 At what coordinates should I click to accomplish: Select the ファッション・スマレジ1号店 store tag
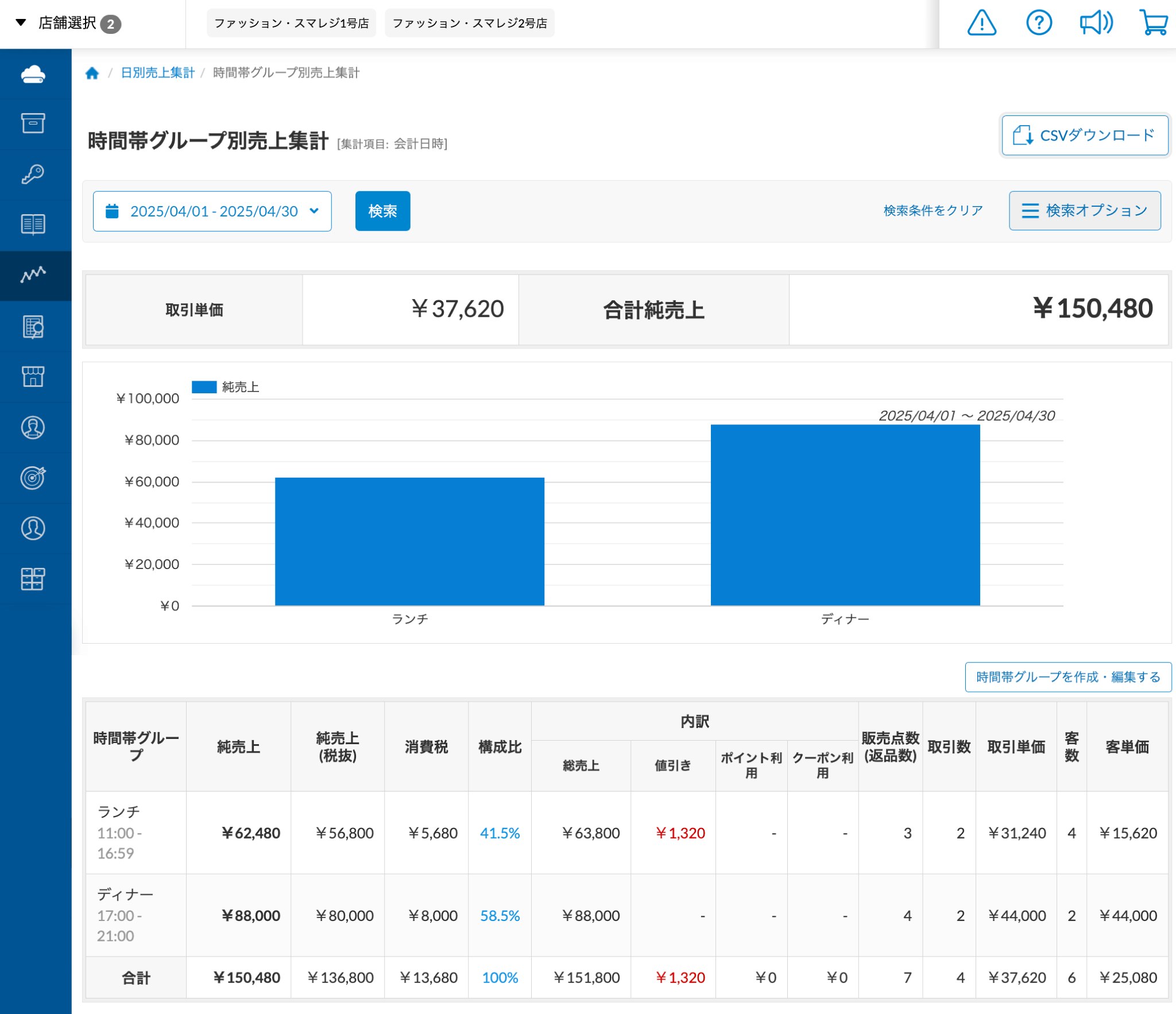tap(291, 24)
